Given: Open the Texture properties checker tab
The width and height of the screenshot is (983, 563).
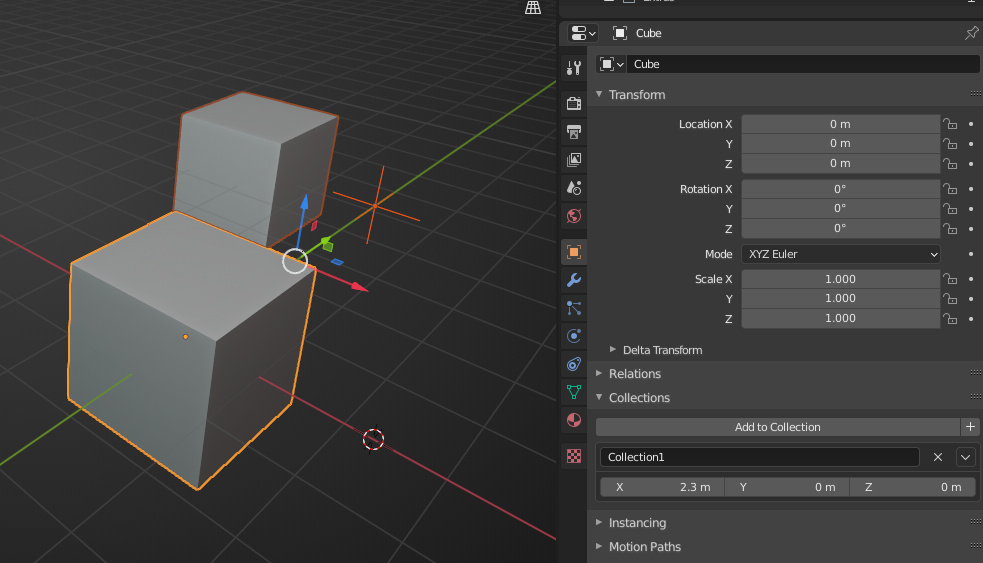Looking at the screenshot, I should (x=574, y=456).
